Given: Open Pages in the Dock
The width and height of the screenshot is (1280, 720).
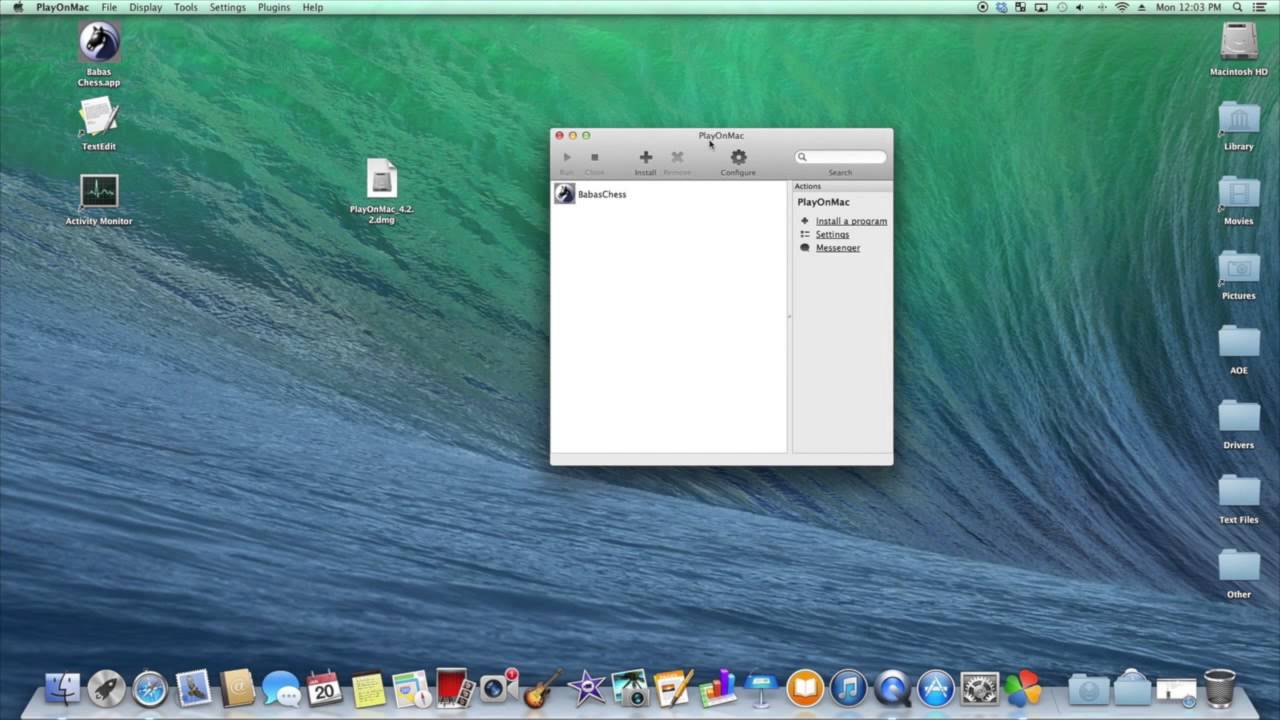Looking at the screenshot, I should 673,689.
